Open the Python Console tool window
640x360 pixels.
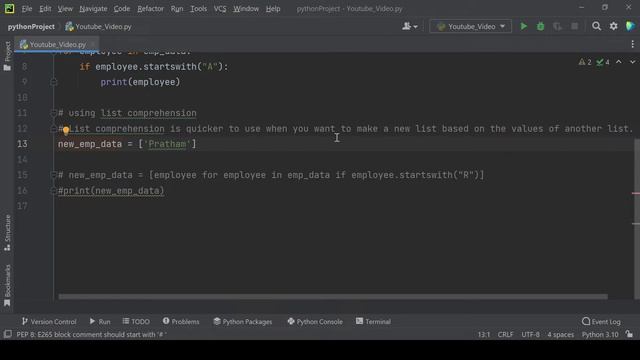[x=315, y=322]
